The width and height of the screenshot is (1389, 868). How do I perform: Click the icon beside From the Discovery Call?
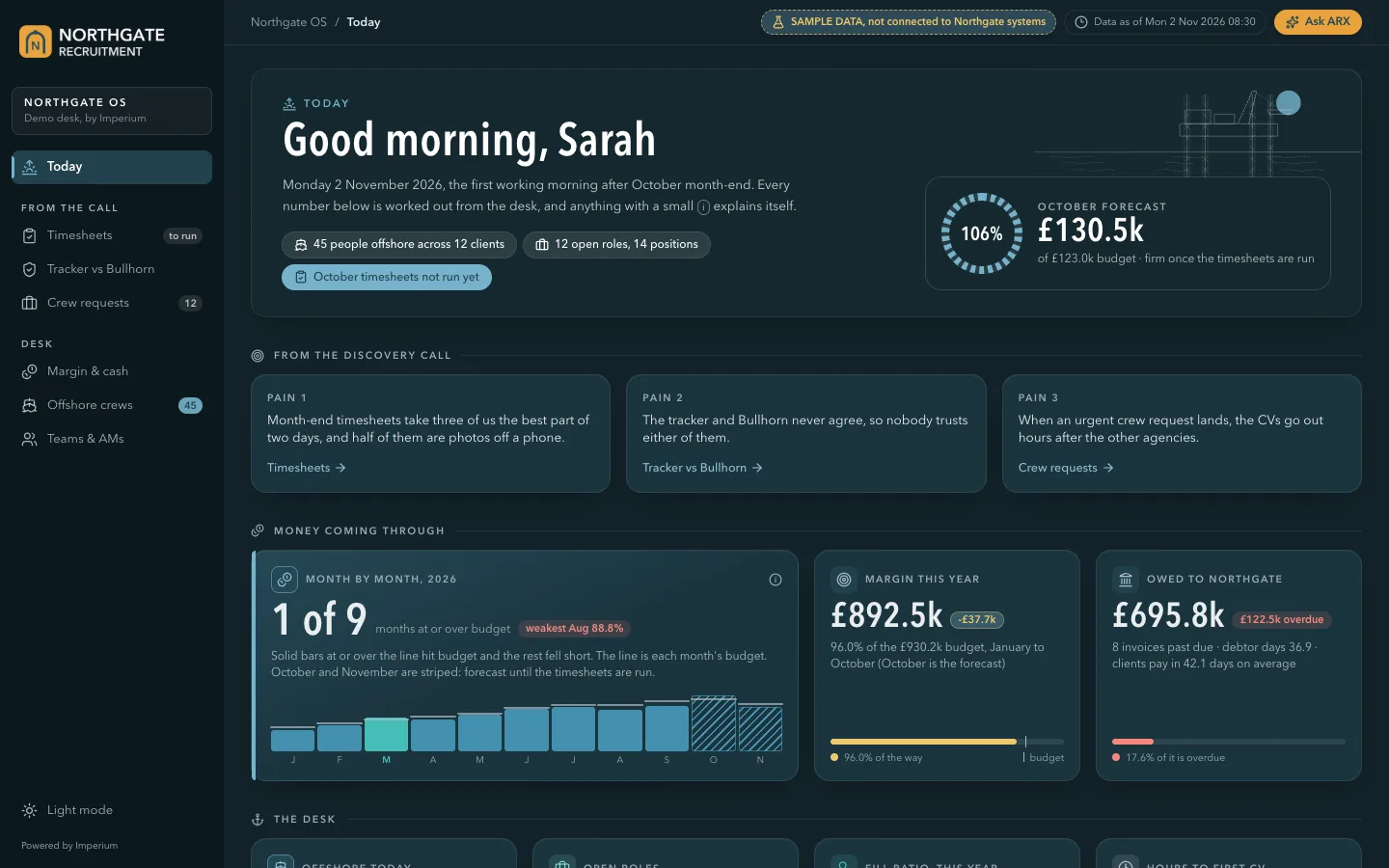point(258,356)
